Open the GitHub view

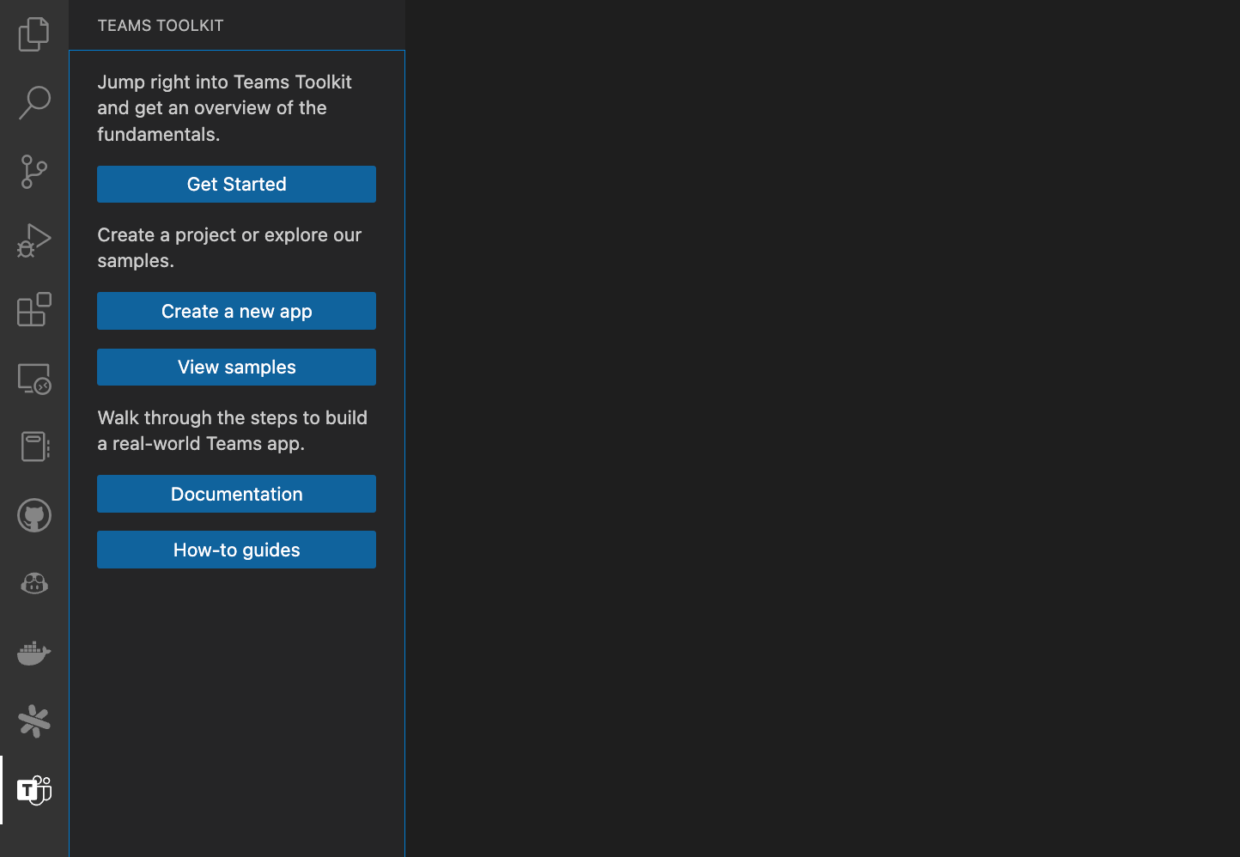34,516
